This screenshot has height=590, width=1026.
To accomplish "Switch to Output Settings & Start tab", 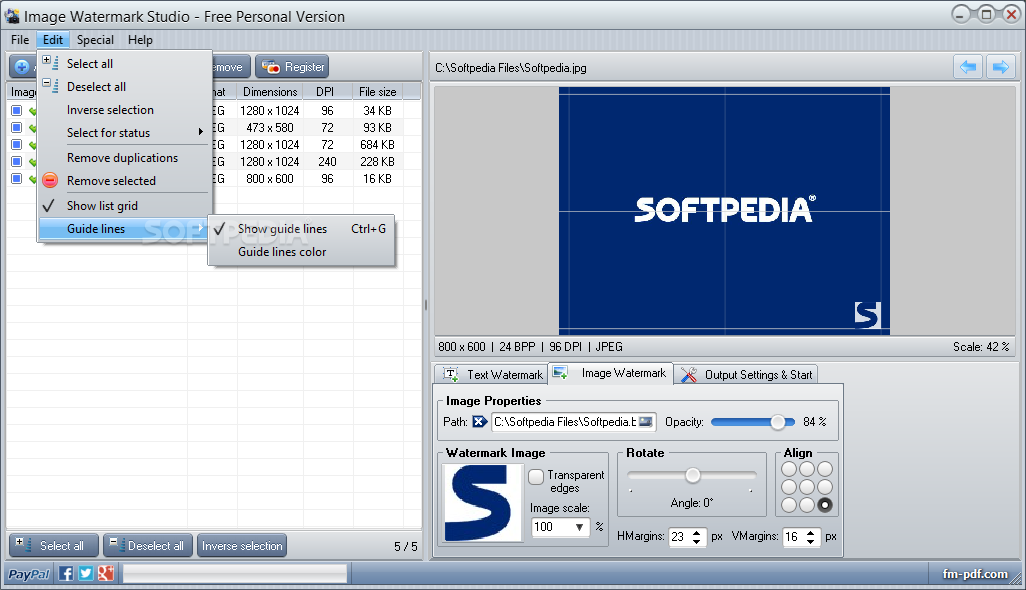I will (746, 375).
